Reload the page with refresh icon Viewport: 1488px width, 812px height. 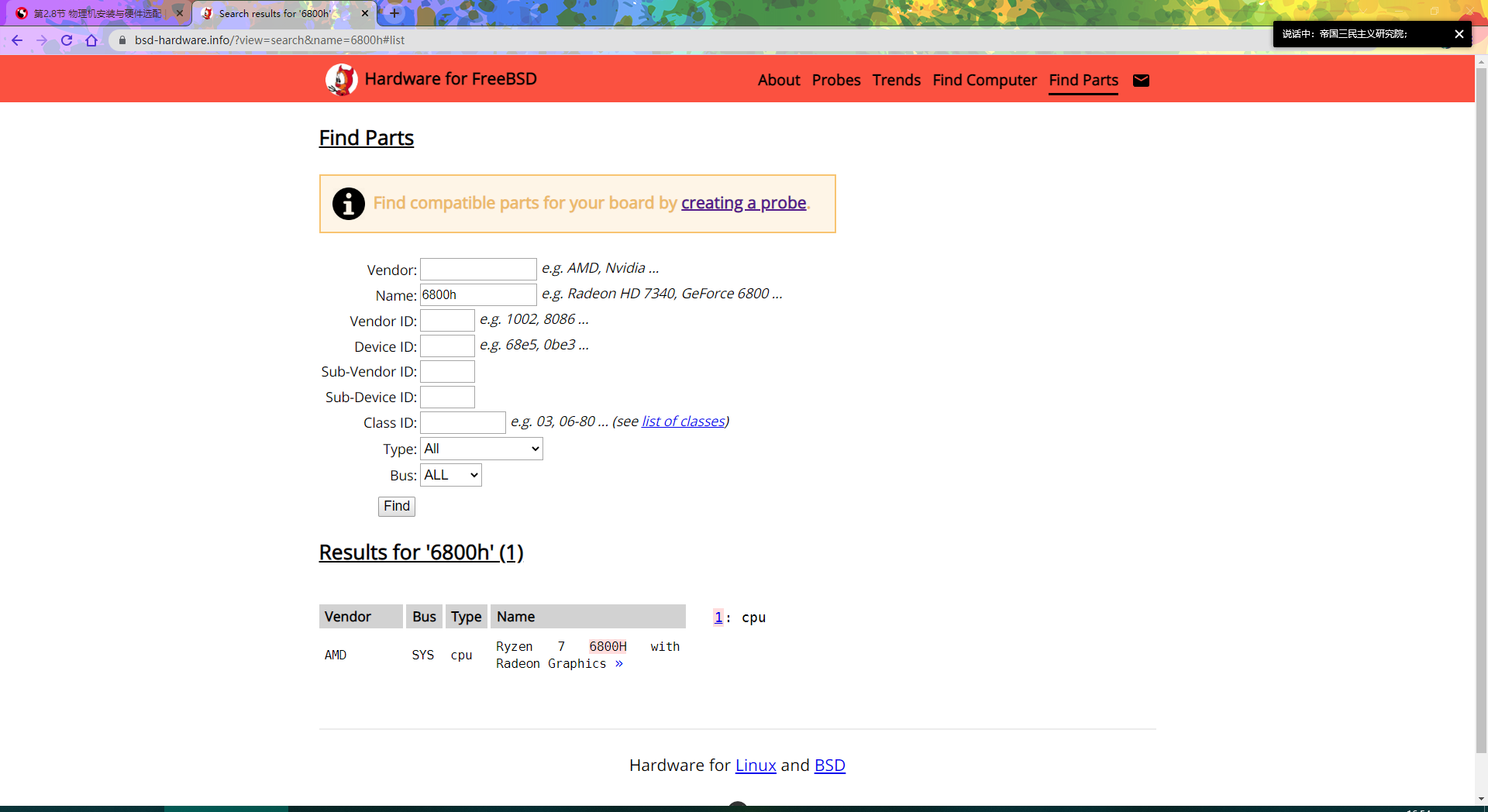click(67, 40)
